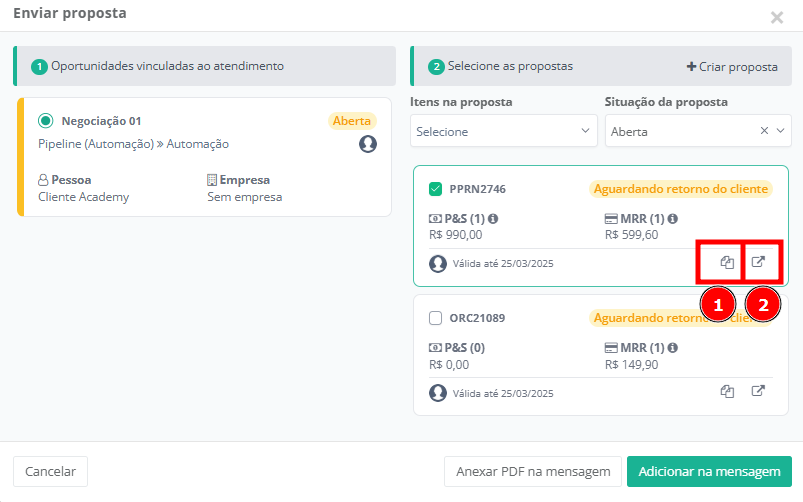Viewport: 803px width, 502px height.
Task: Click the info icon beside MRR (1) in ORC21089
Action: coord(672,347)
